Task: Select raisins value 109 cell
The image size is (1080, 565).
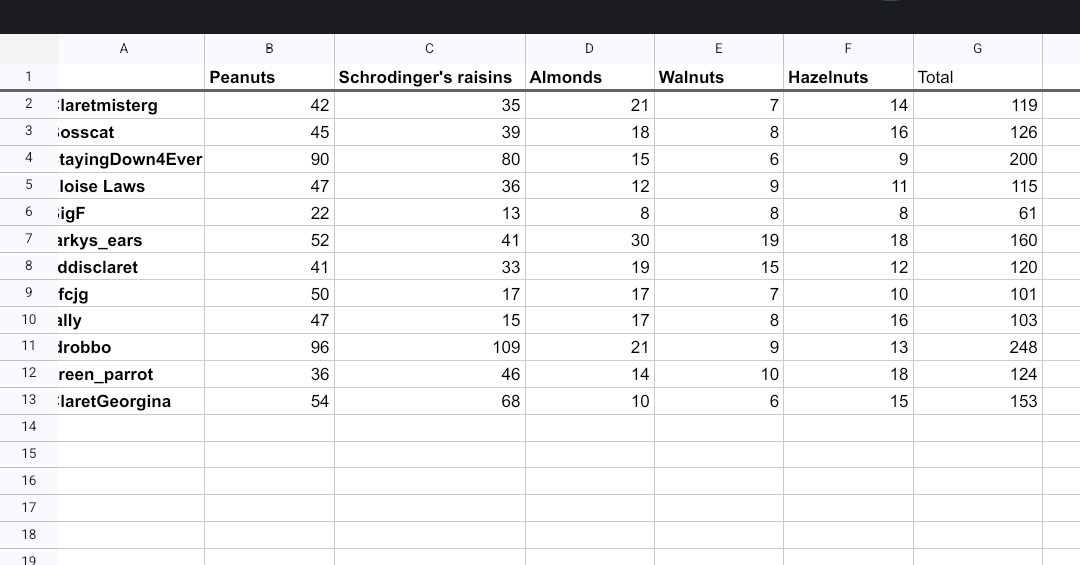Action: pyautogui.click(x=429, y=347)
